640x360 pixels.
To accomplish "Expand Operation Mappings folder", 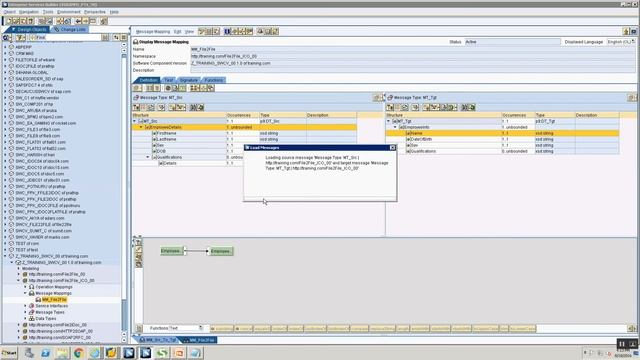I will [25, 287].
